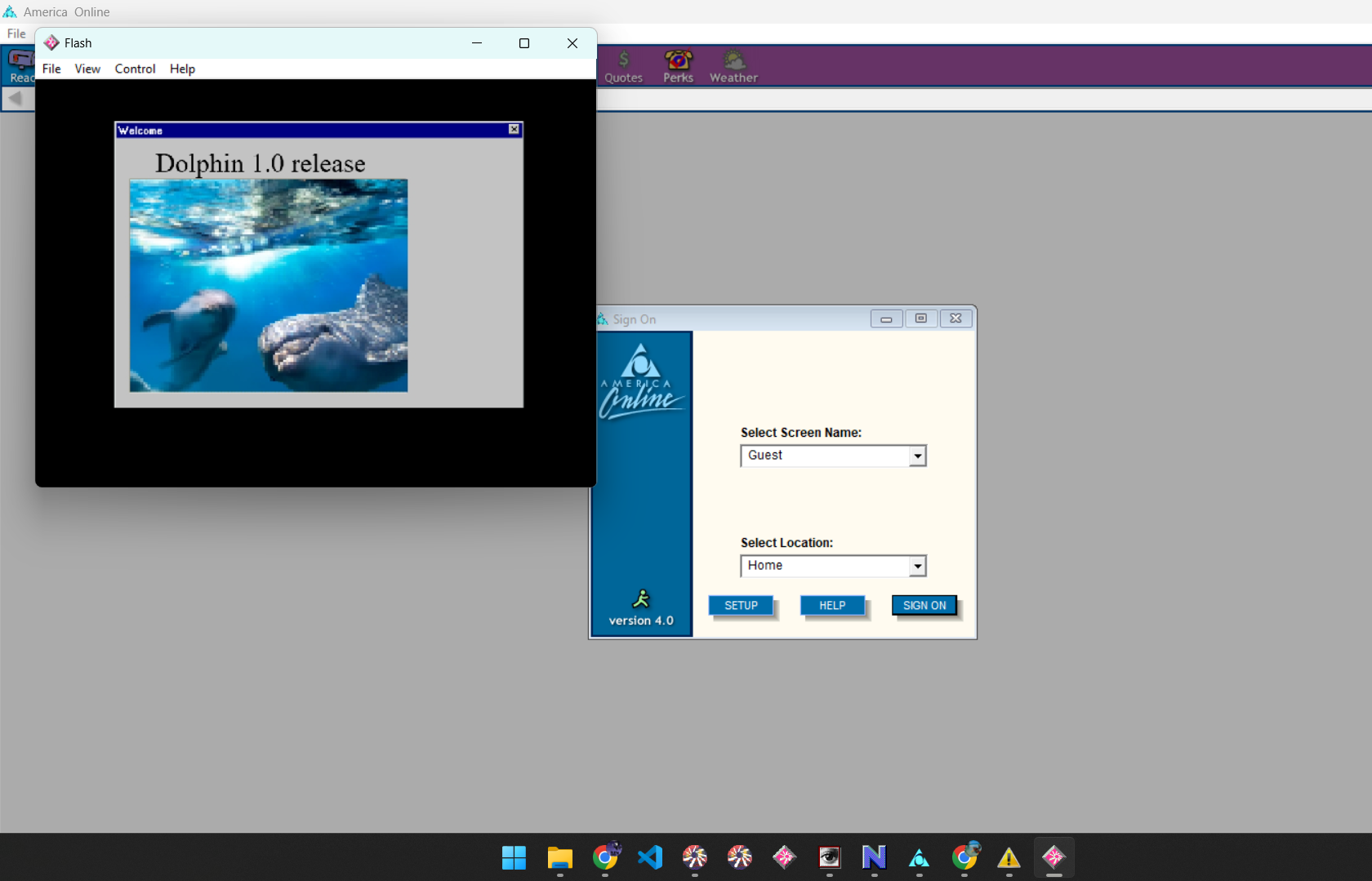The width and height of the screenshot is (1372, 881).
Task: Click the first pinwheel app icon in the taskbar
Action: 695,857
